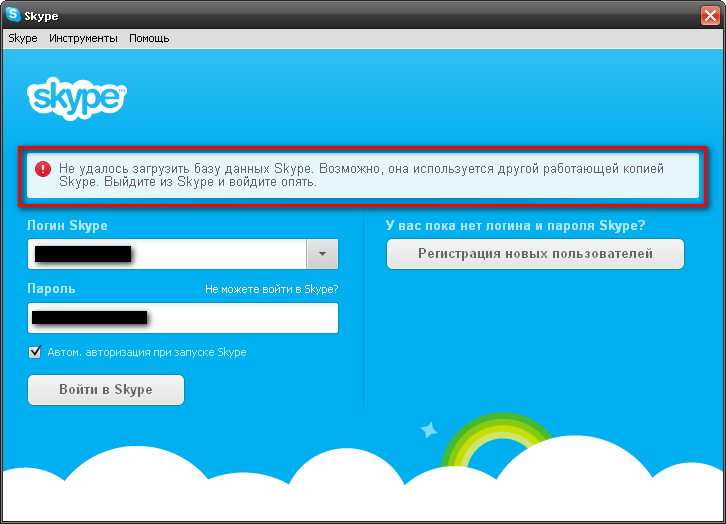Click the Skype title bar caption
Image resolution: width=726 pixels, height=524 pixels.
(45, 15)
